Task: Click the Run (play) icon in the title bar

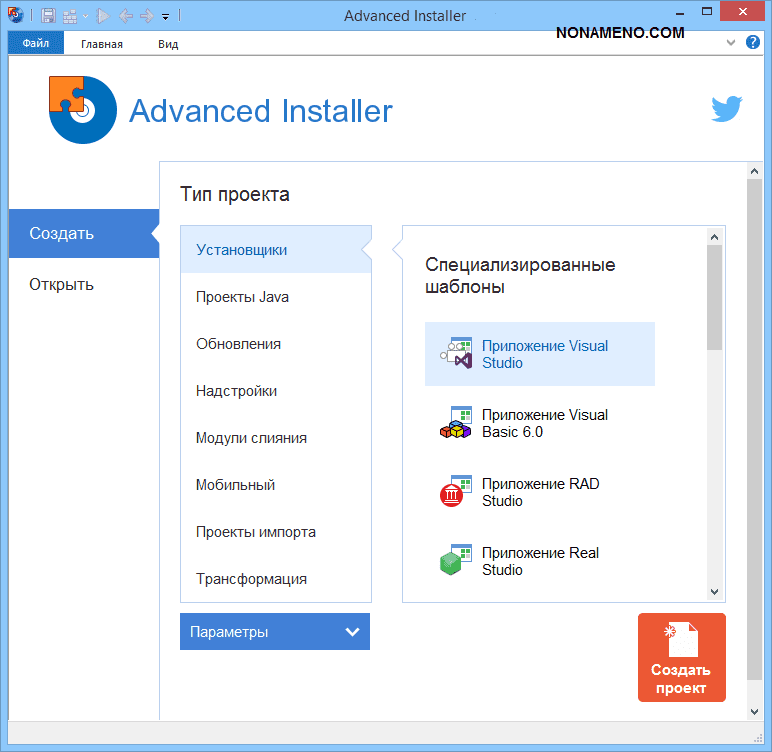Action: (x=102, y=15)
